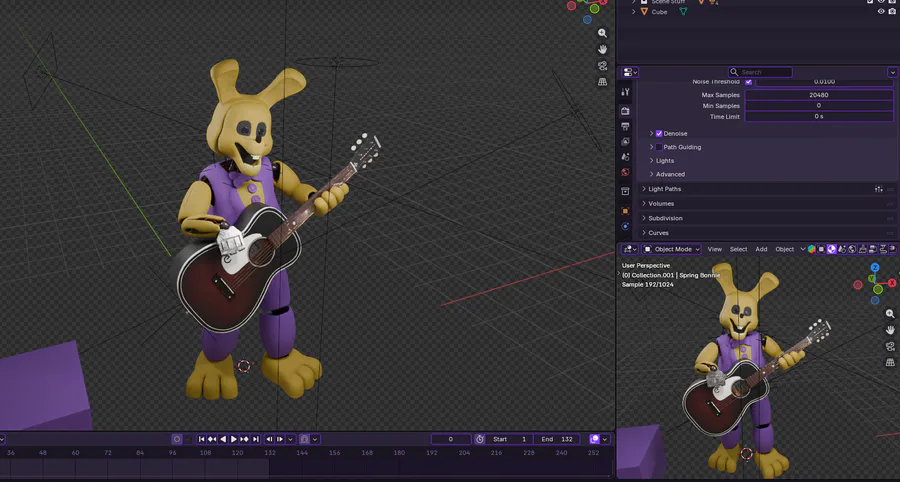
Task: Toggle the Noise Threshold checkbox
Action: tap(748, 81)
